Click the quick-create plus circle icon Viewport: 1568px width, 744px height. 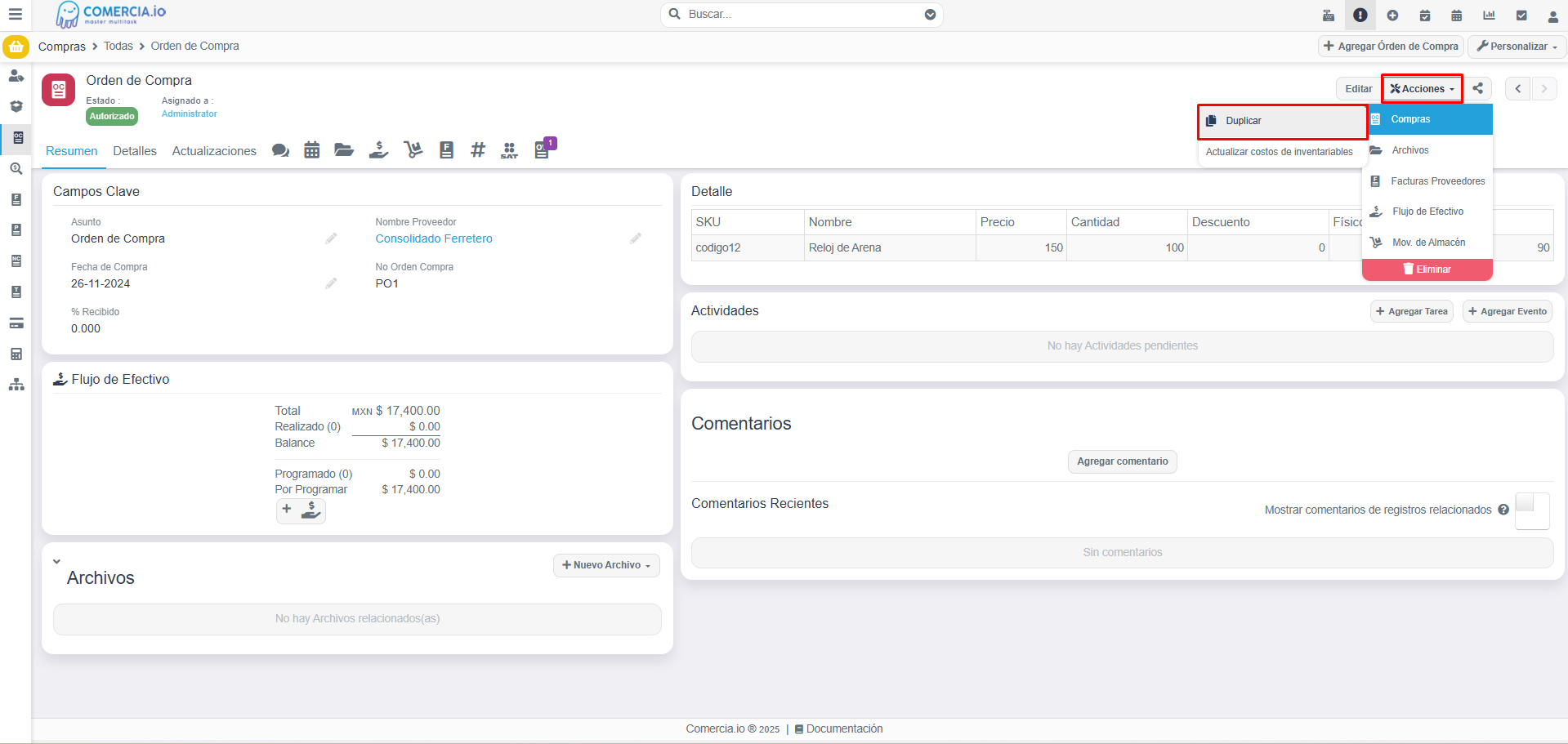(x=1392, y=15)
